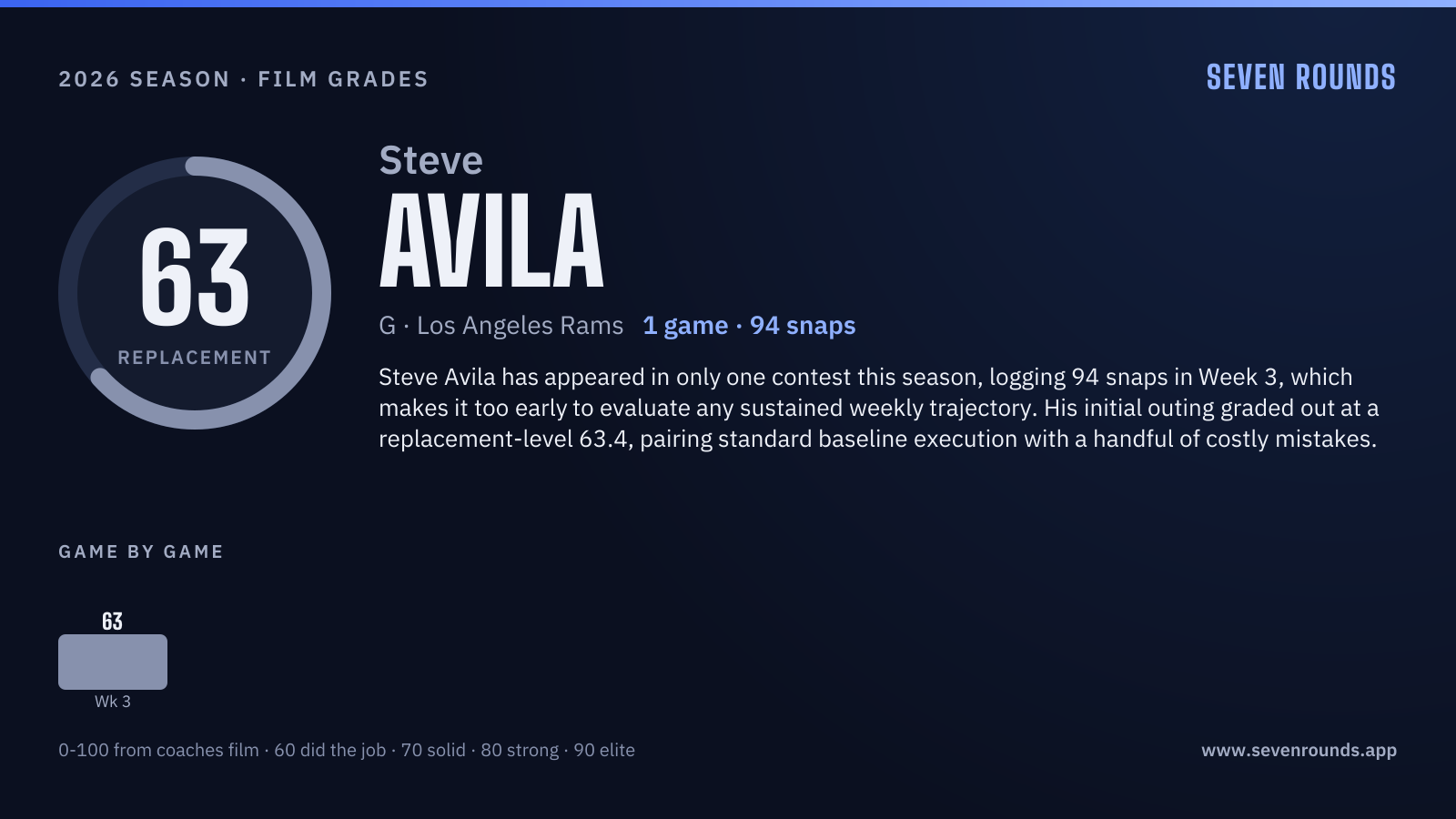This screenshot has height=819, width=1456.
Task: Click the 60 did the job legend entry
Action: pyautogui.click(x=330, y=751)
